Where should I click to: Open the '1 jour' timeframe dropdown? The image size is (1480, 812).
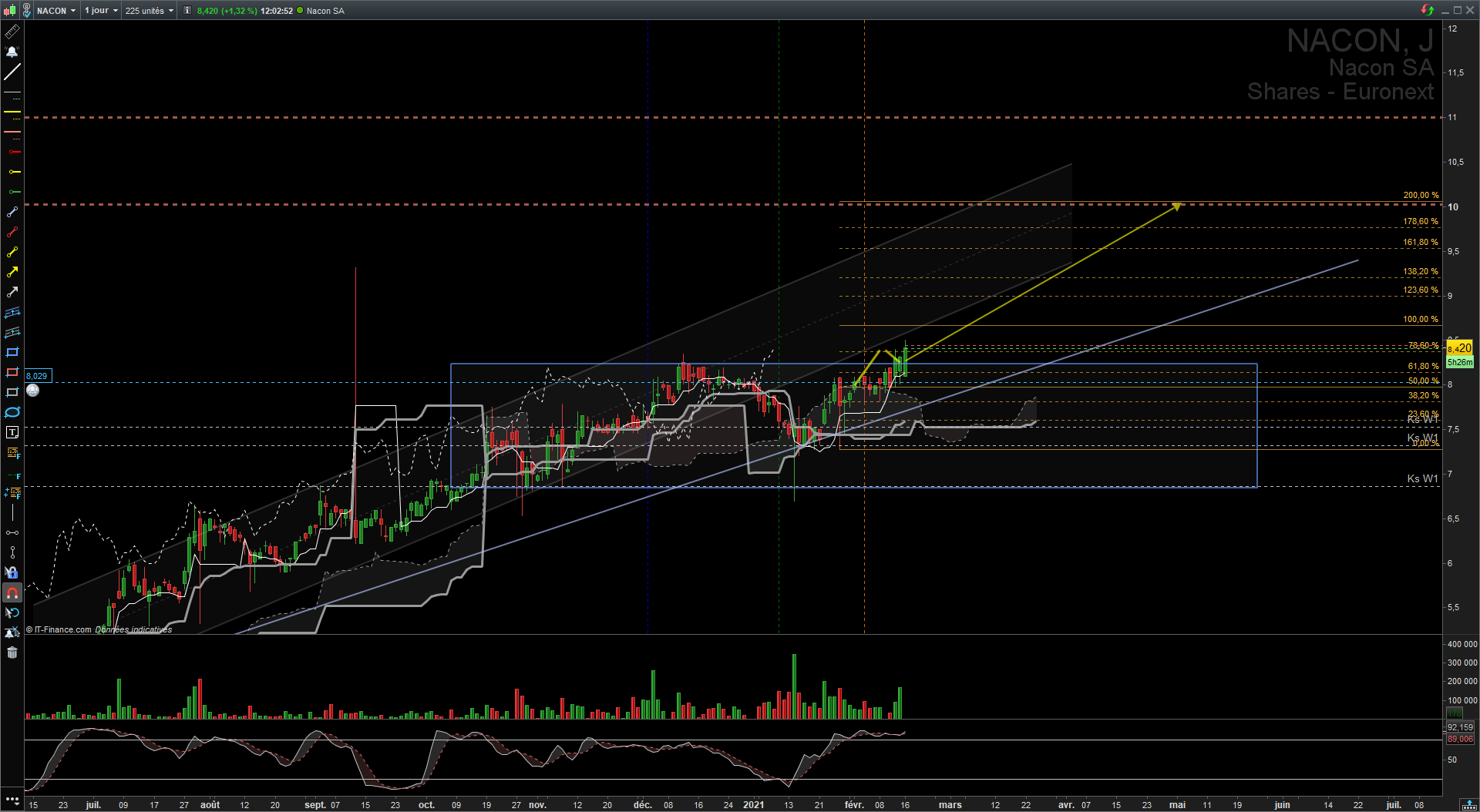pyautogui.click(x=101, y=11)
